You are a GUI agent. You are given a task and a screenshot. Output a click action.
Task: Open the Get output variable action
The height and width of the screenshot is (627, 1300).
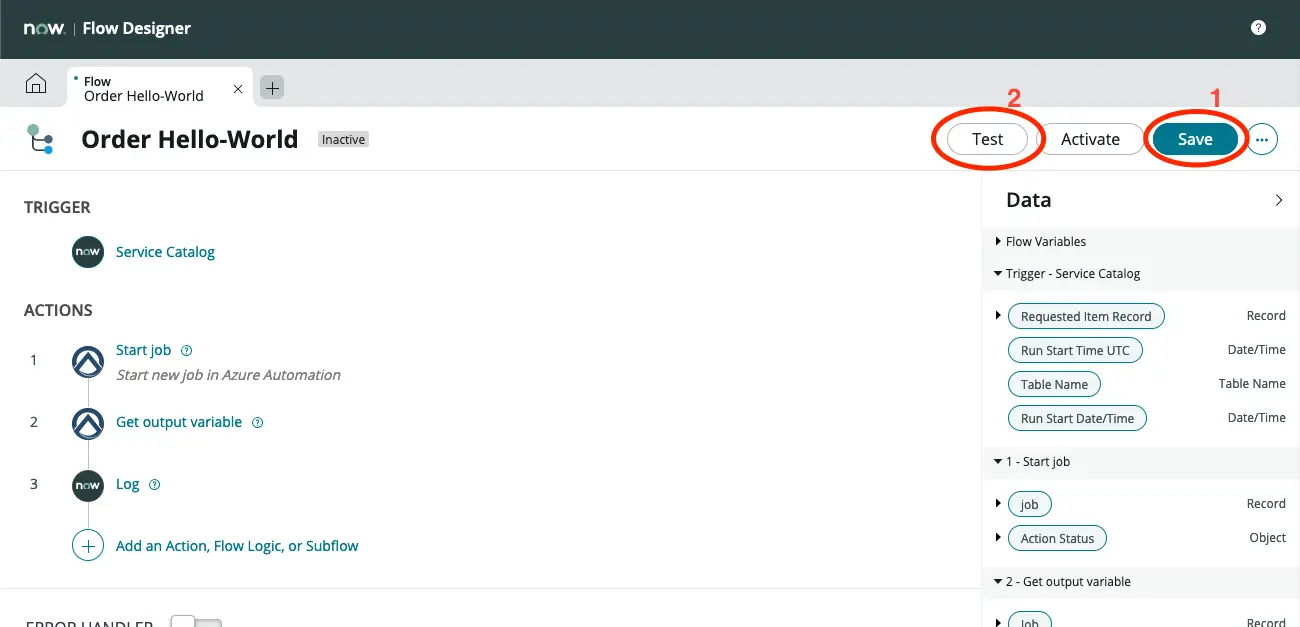179,422
